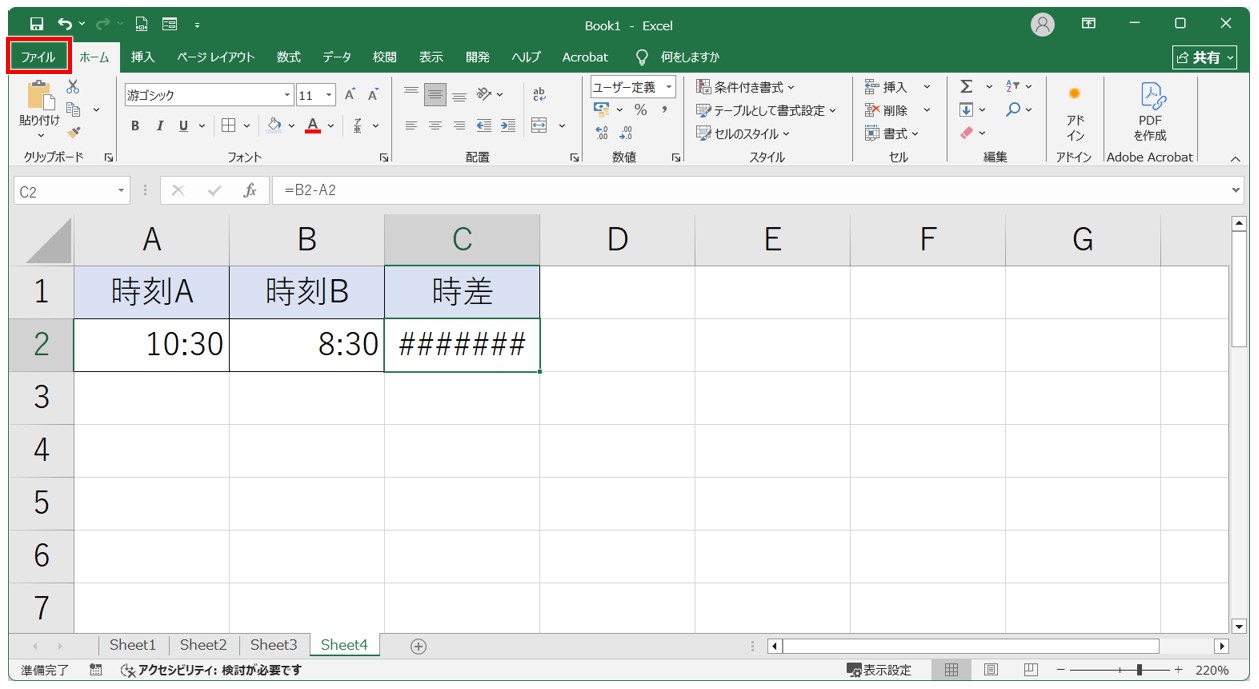Click the user account avatar icon
The width and height of the screenshot is (1259, 689).
1043,24
